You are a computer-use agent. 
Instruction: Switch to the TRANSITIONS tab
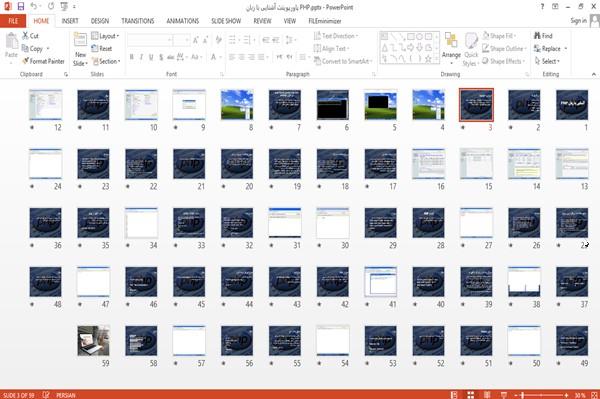point(138,21)
